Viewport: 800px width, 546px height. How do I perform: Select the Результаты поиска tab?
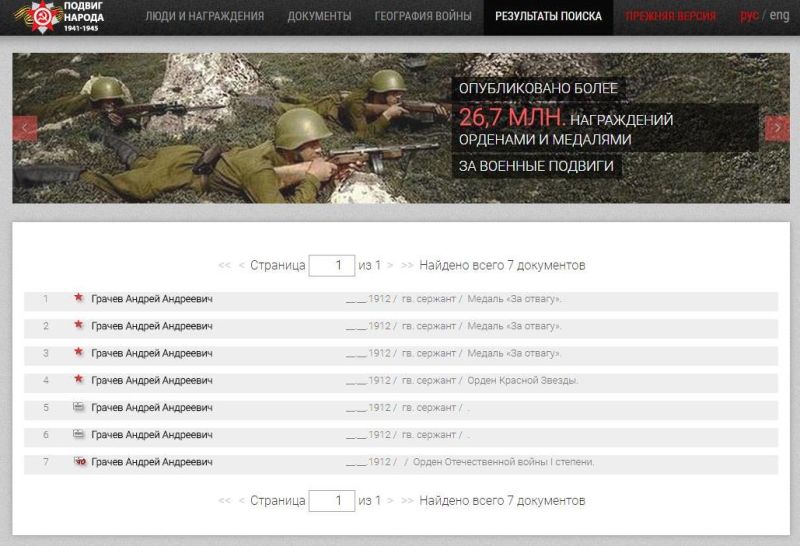pos(548,17)
